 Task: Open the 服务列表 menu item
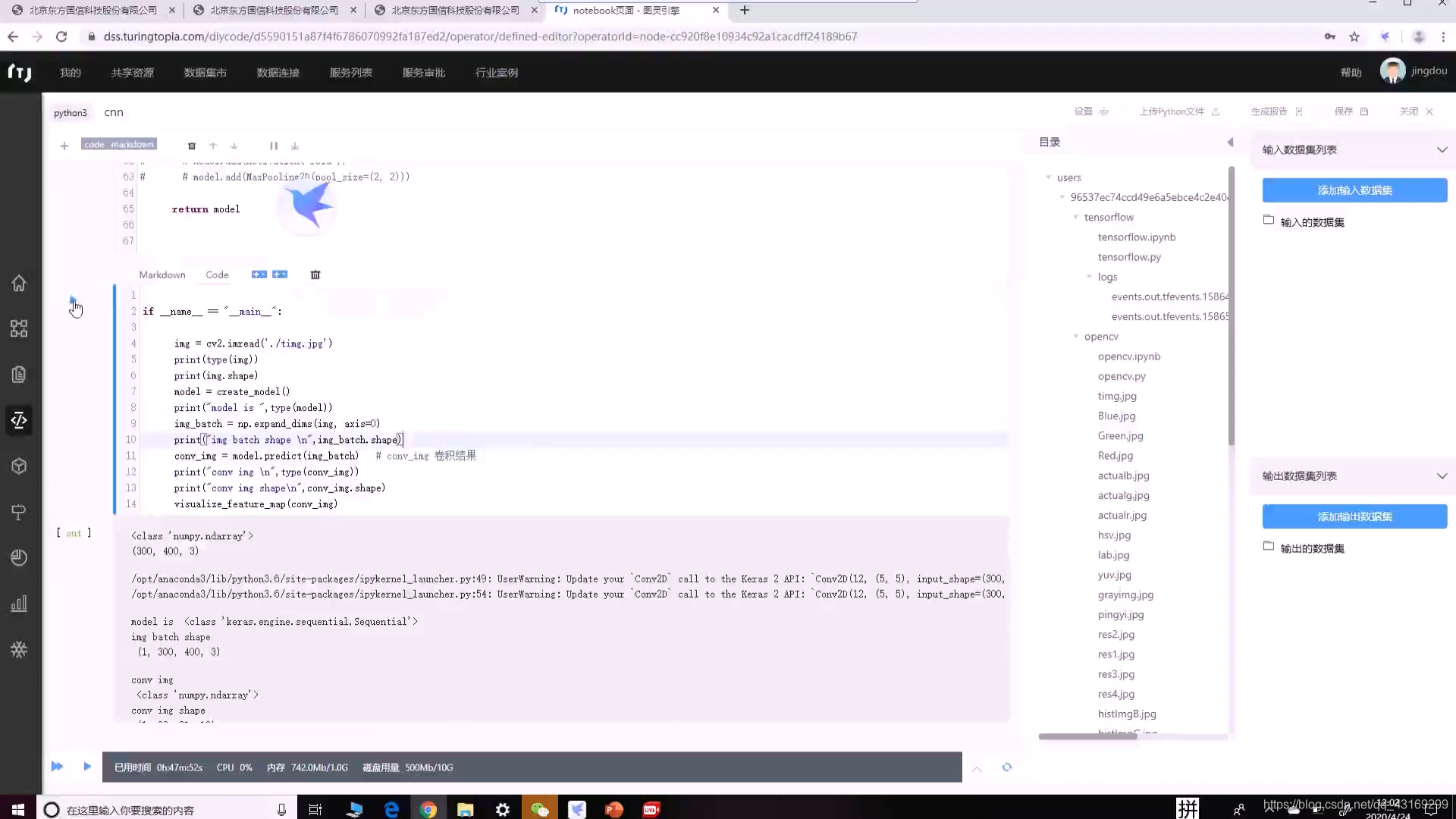[x=350, y=72]
